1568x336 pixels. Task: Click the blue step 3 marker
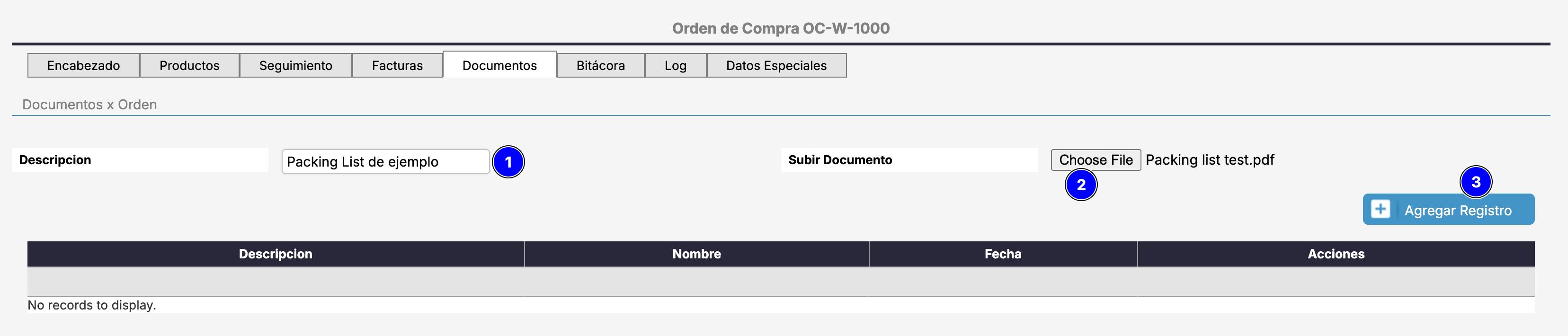[1475, 182]
